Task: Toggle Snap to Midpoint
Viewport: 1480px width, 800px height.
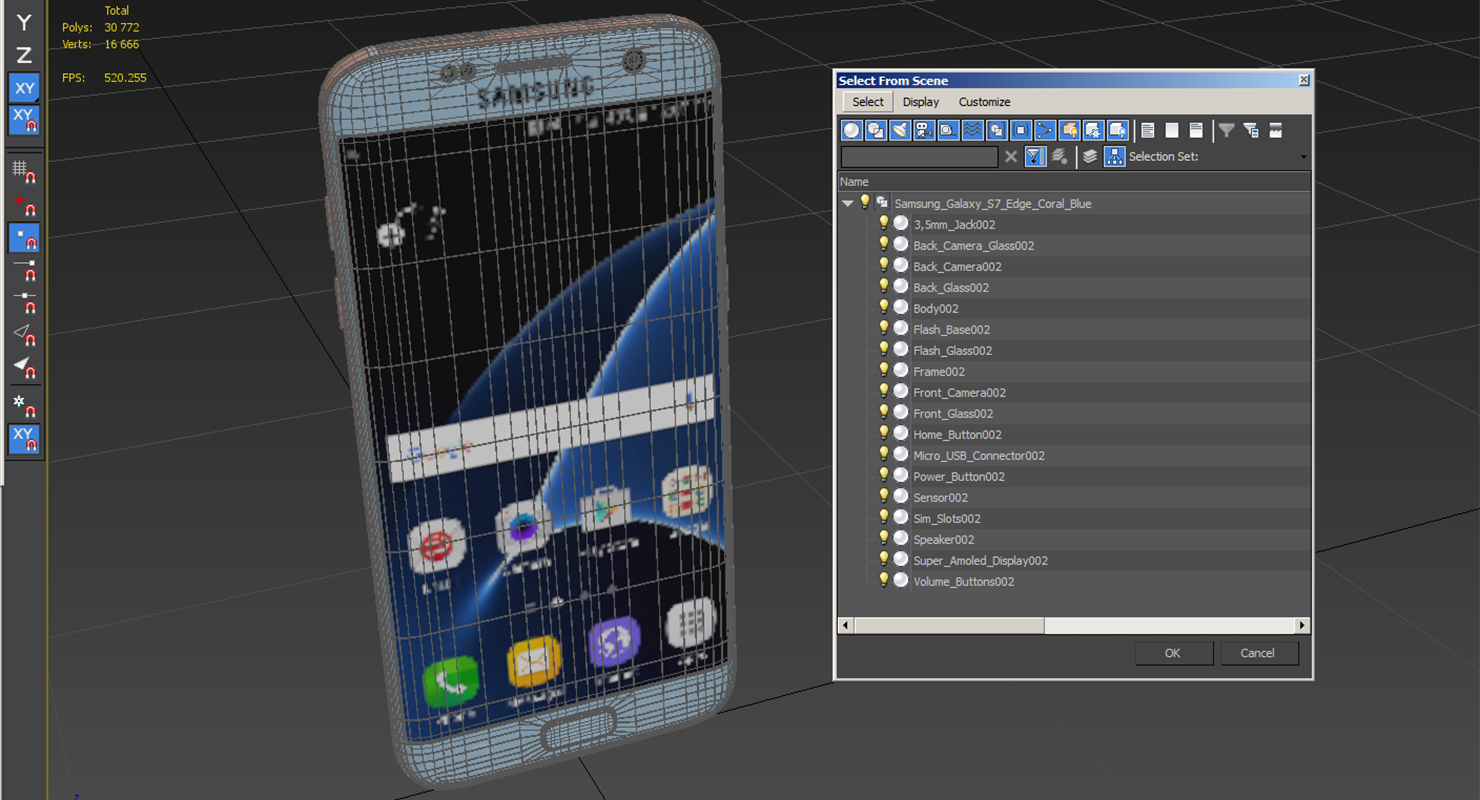Action: (x=24, y=302)
